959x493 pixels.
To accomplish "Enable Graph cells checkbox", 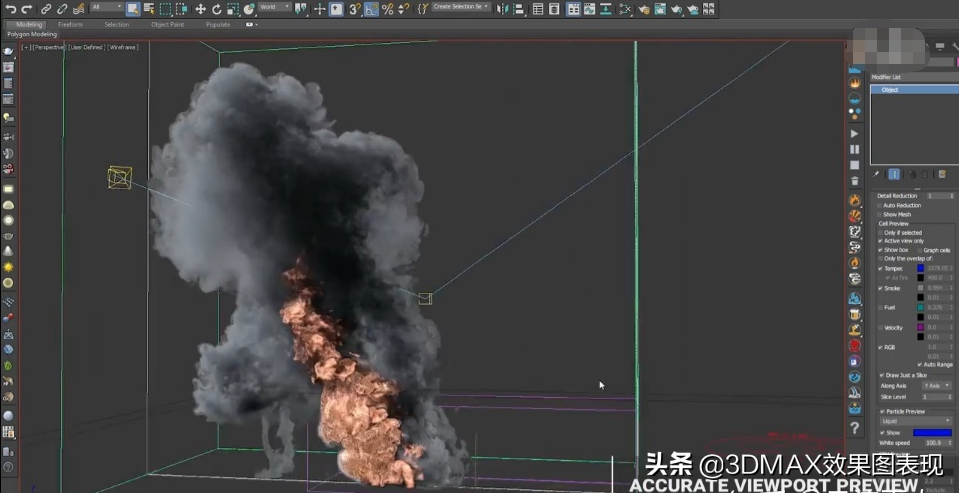I will click(x=920, y=250).
